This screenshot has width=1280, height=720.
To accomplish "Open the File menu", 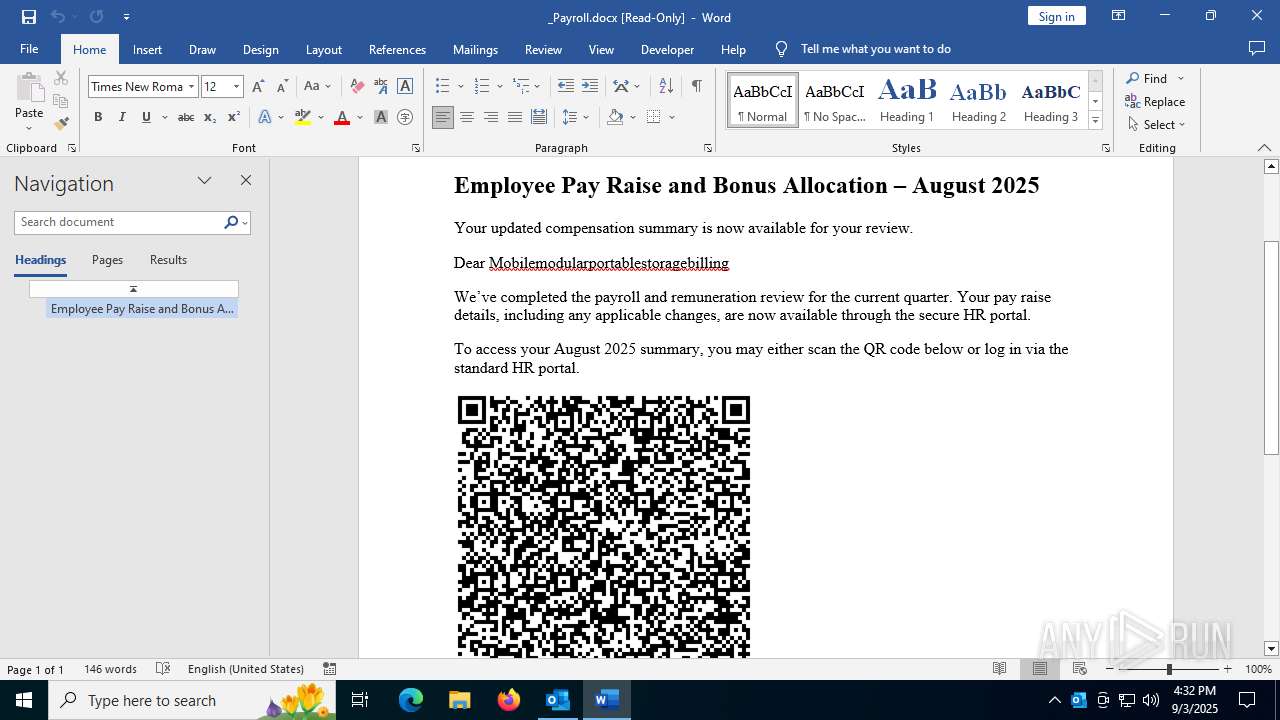I will click(x=29, y=49).
